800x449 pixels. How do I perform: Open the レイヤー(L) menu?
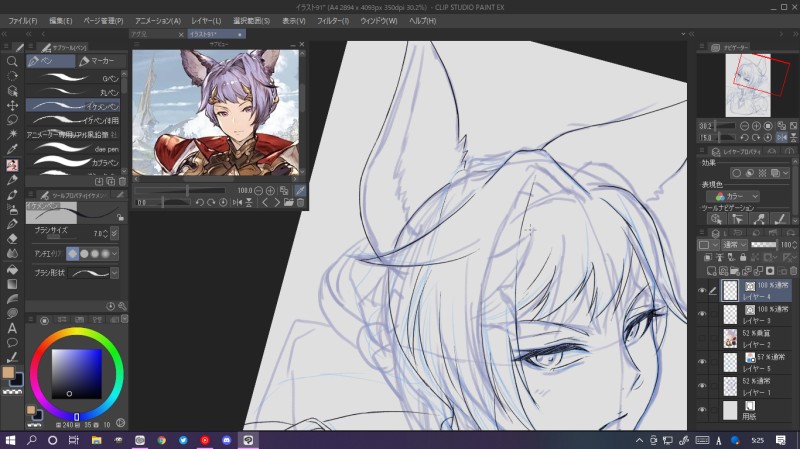click(x=206, y=21)
